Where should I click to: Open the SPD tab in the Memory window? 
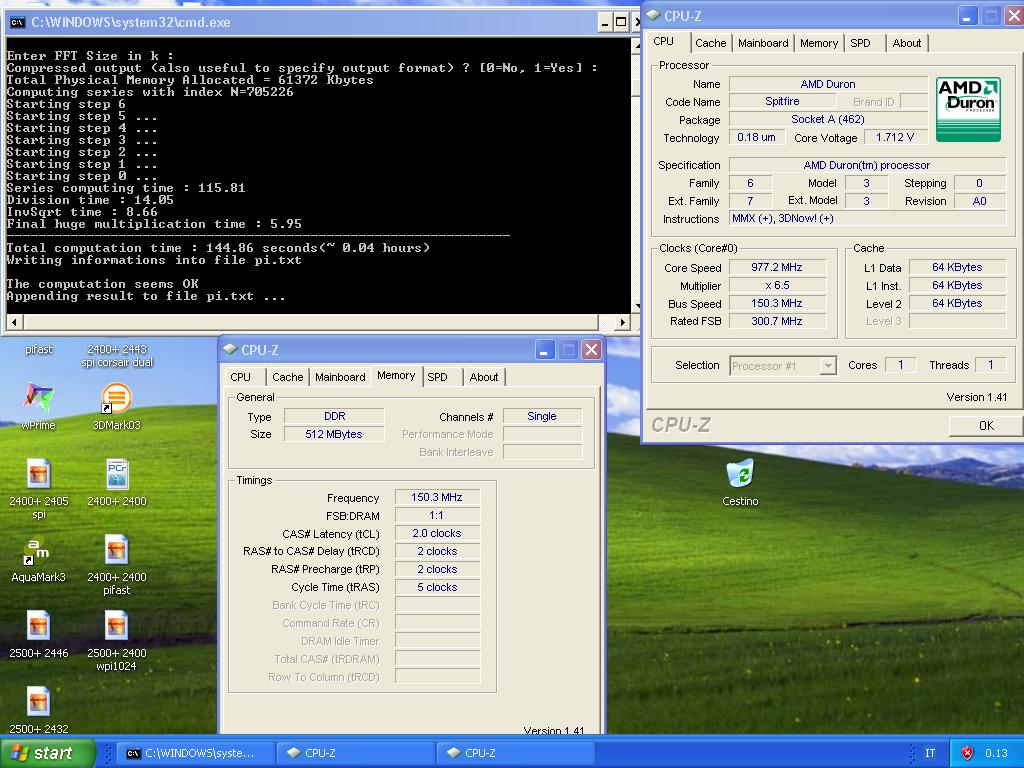[x=437, y=377]
